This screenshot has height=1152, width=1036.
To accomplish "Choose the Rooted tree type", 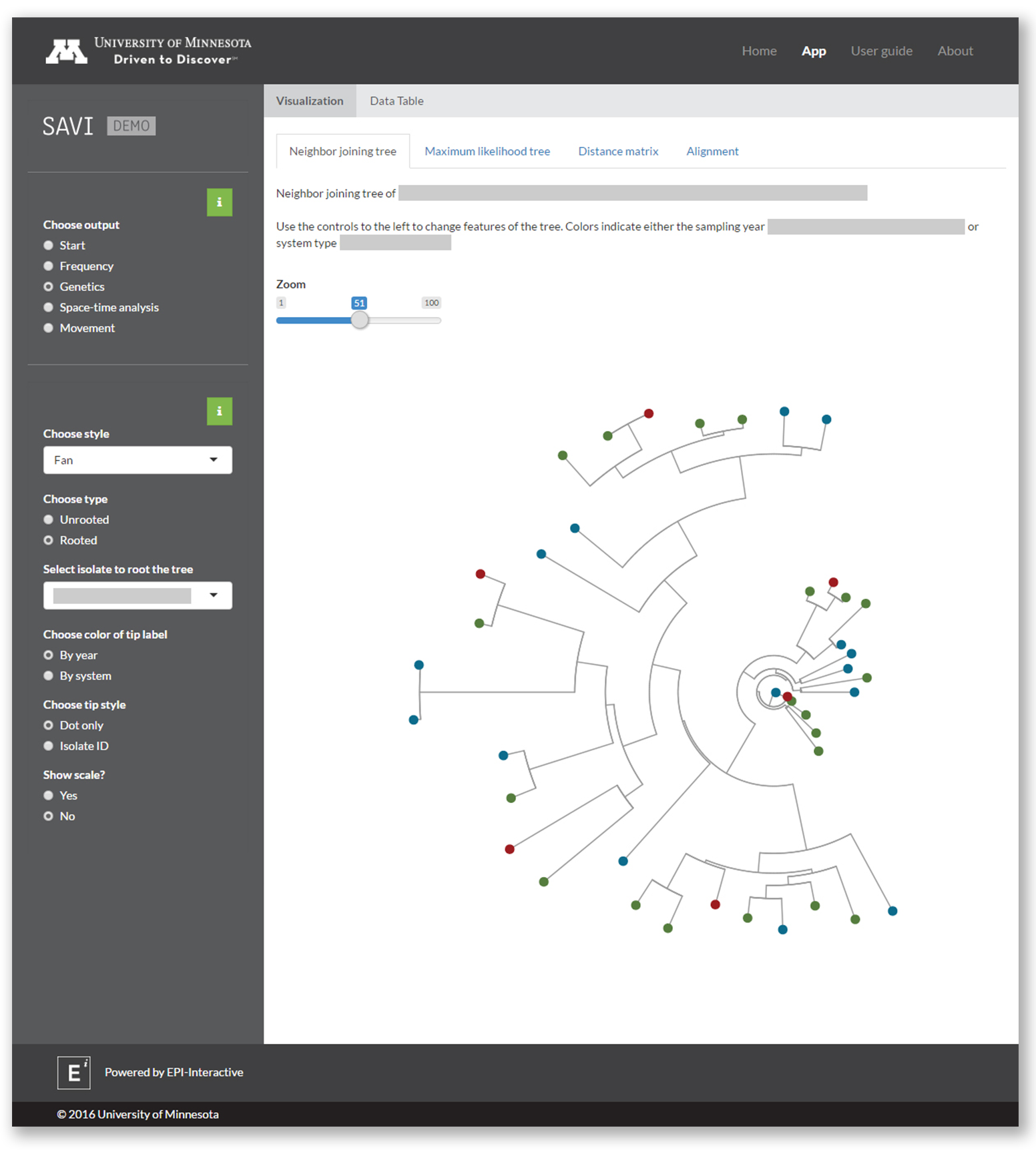I will pos(48,541).
